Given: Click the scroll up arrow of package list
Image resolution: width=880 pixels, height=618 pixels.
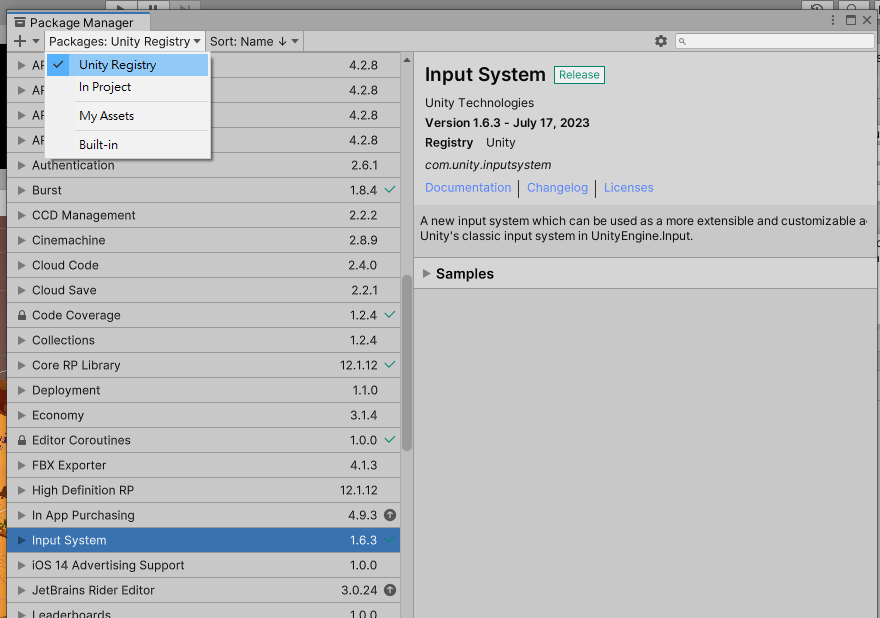Looking at the screenshot, I should click(407, 59).
